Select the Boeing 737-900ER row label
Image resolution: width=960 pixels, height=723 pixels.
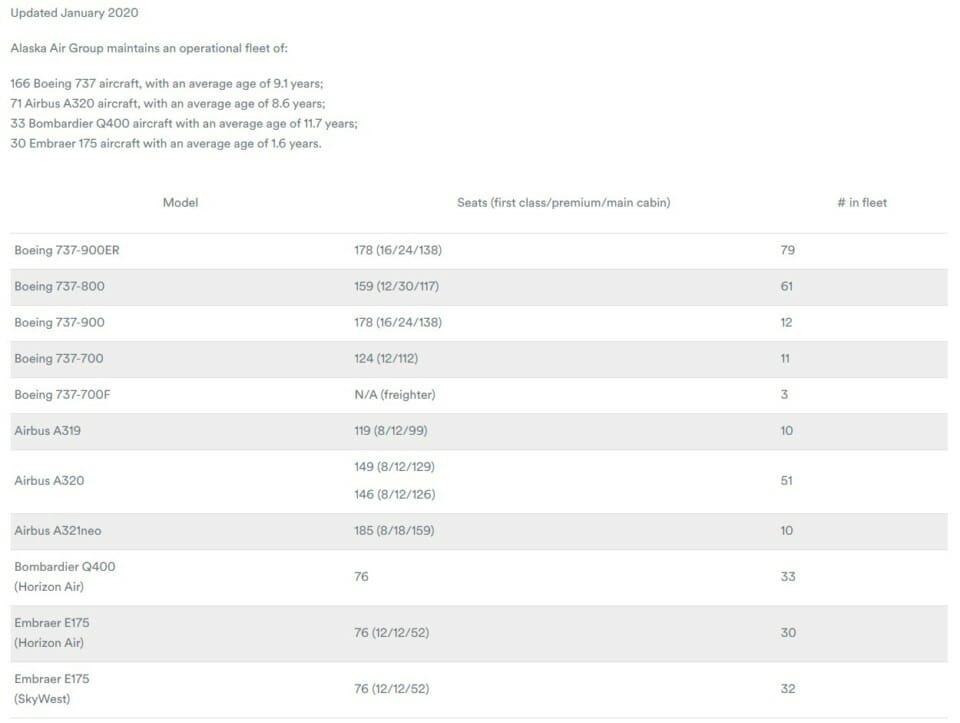pyautogui.click(x=67, y=250)
